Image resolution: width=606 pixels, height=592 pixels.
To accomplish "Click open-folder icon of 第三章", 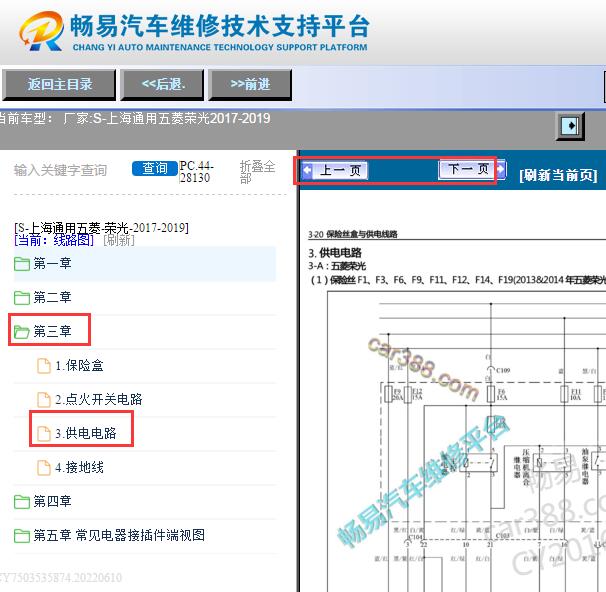I will point(22,332).
